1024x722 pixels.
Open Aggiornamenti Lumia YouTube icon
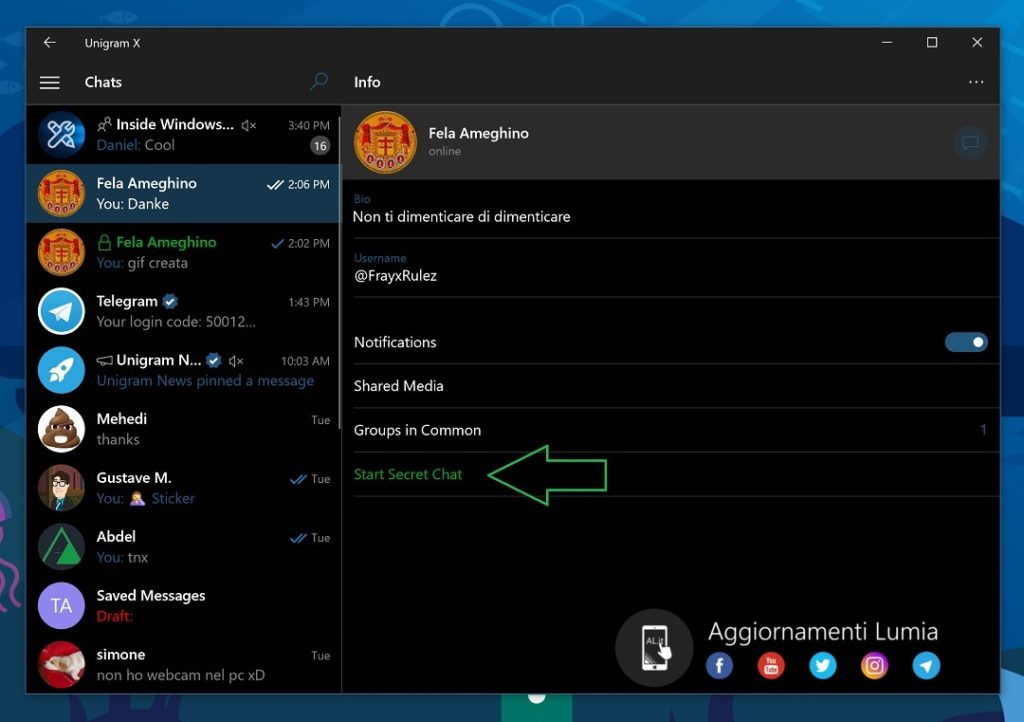coord(771,666)
